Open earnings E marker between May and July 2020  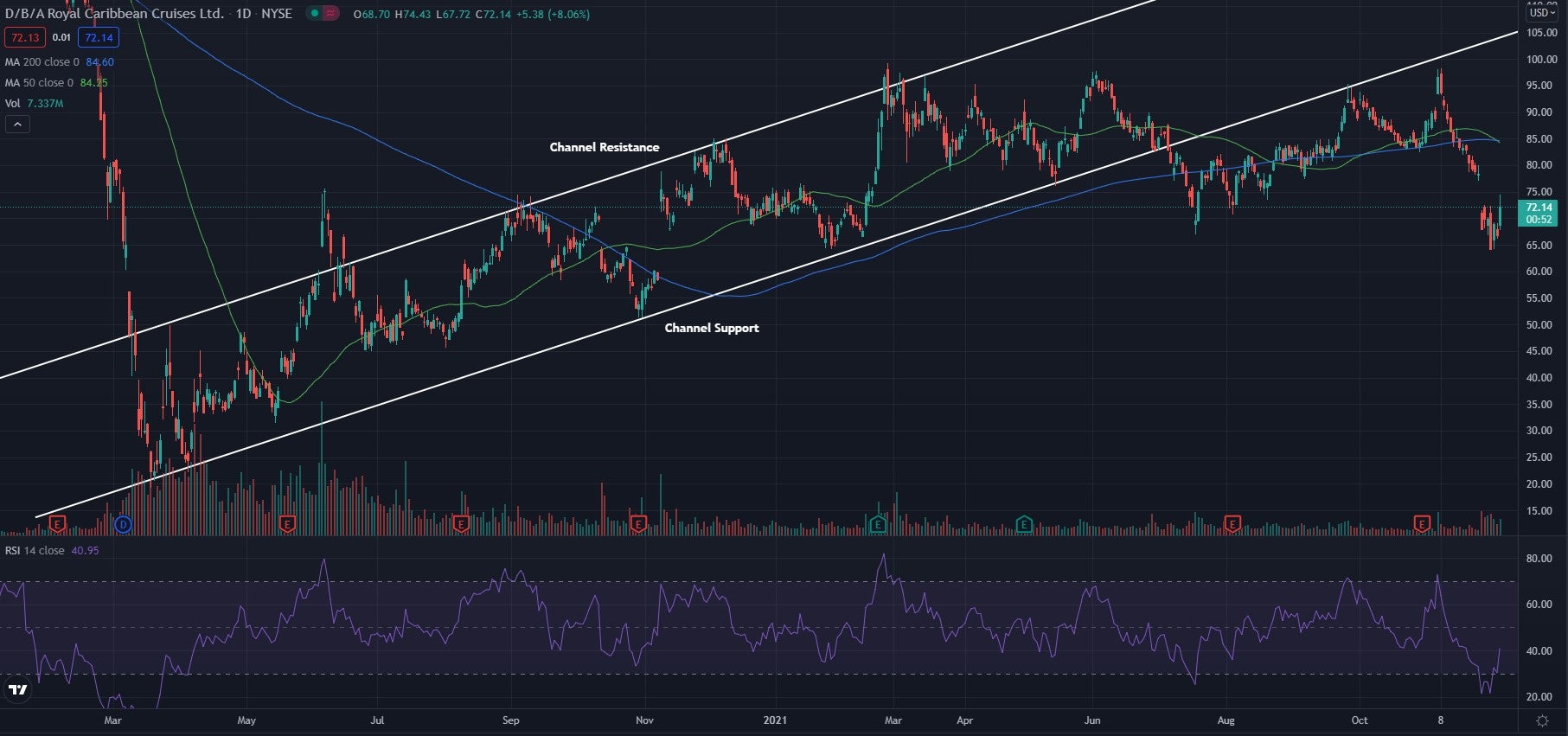click(x=288, y=524)
